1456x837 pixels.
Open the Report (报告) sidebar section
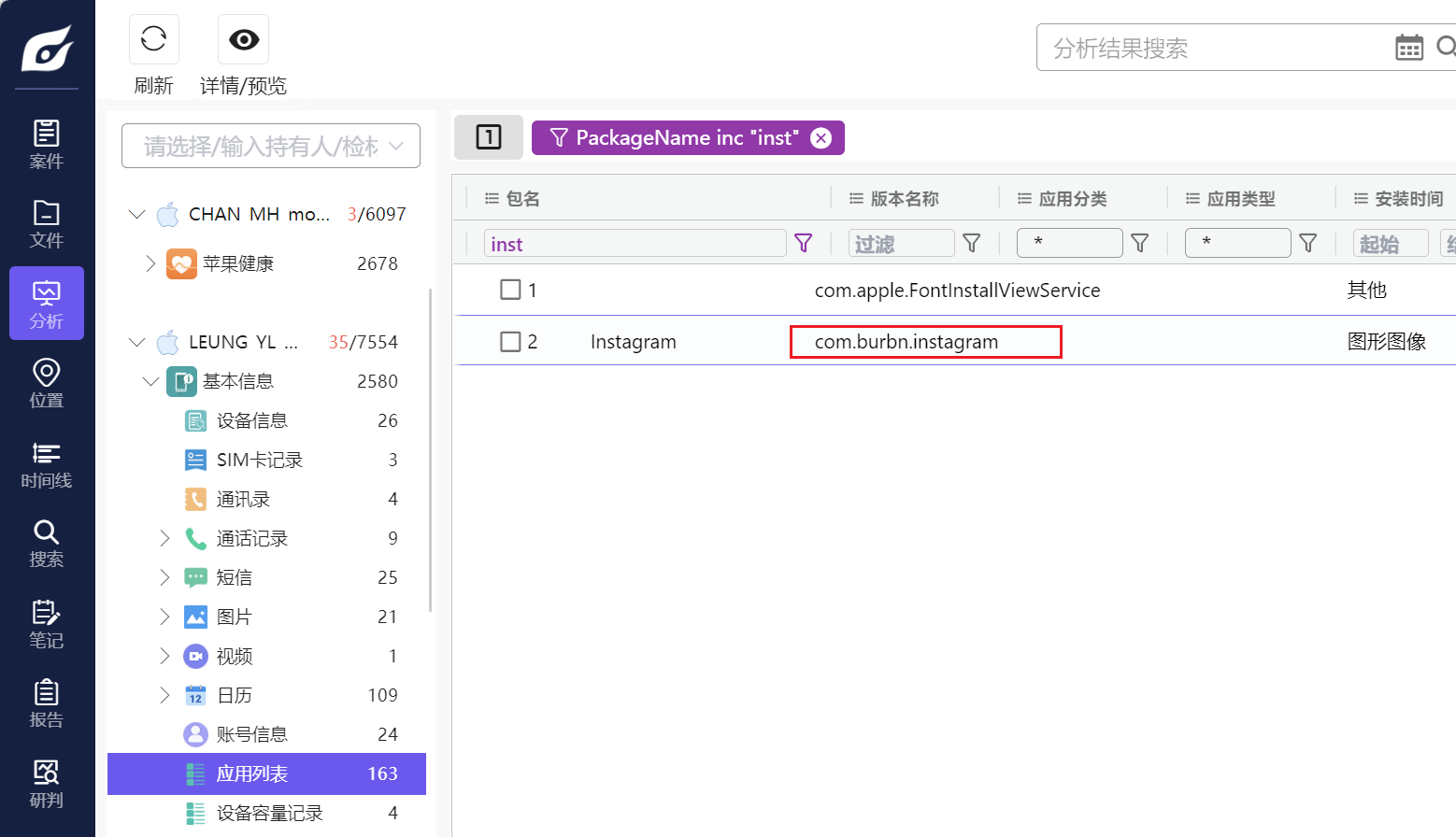pyautogui.click(x=46, y=703)
